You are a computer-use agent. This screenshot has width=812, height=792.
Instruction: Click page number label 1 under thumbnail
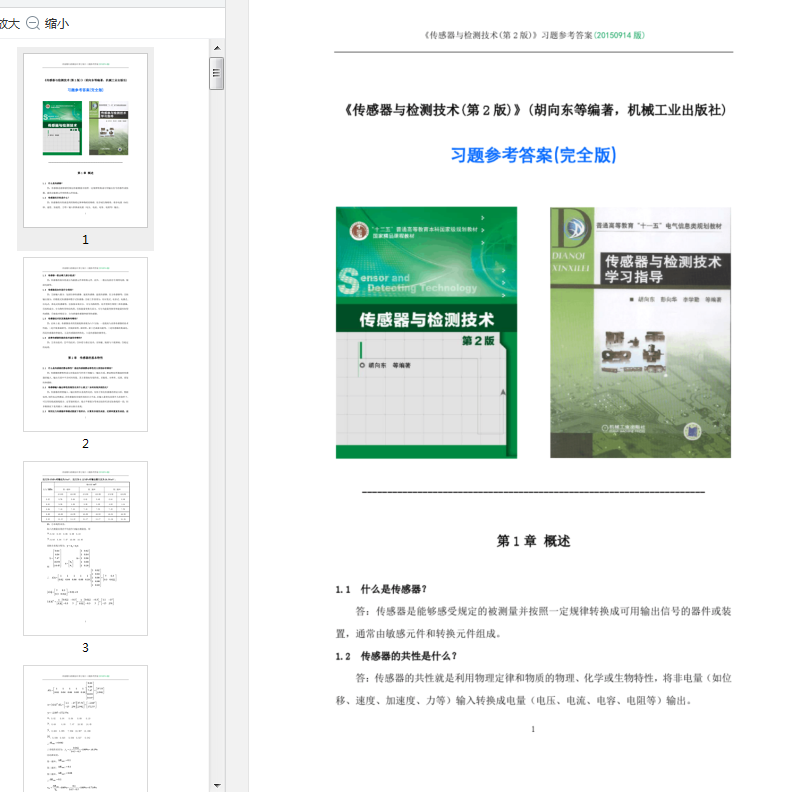click(85, 239)
